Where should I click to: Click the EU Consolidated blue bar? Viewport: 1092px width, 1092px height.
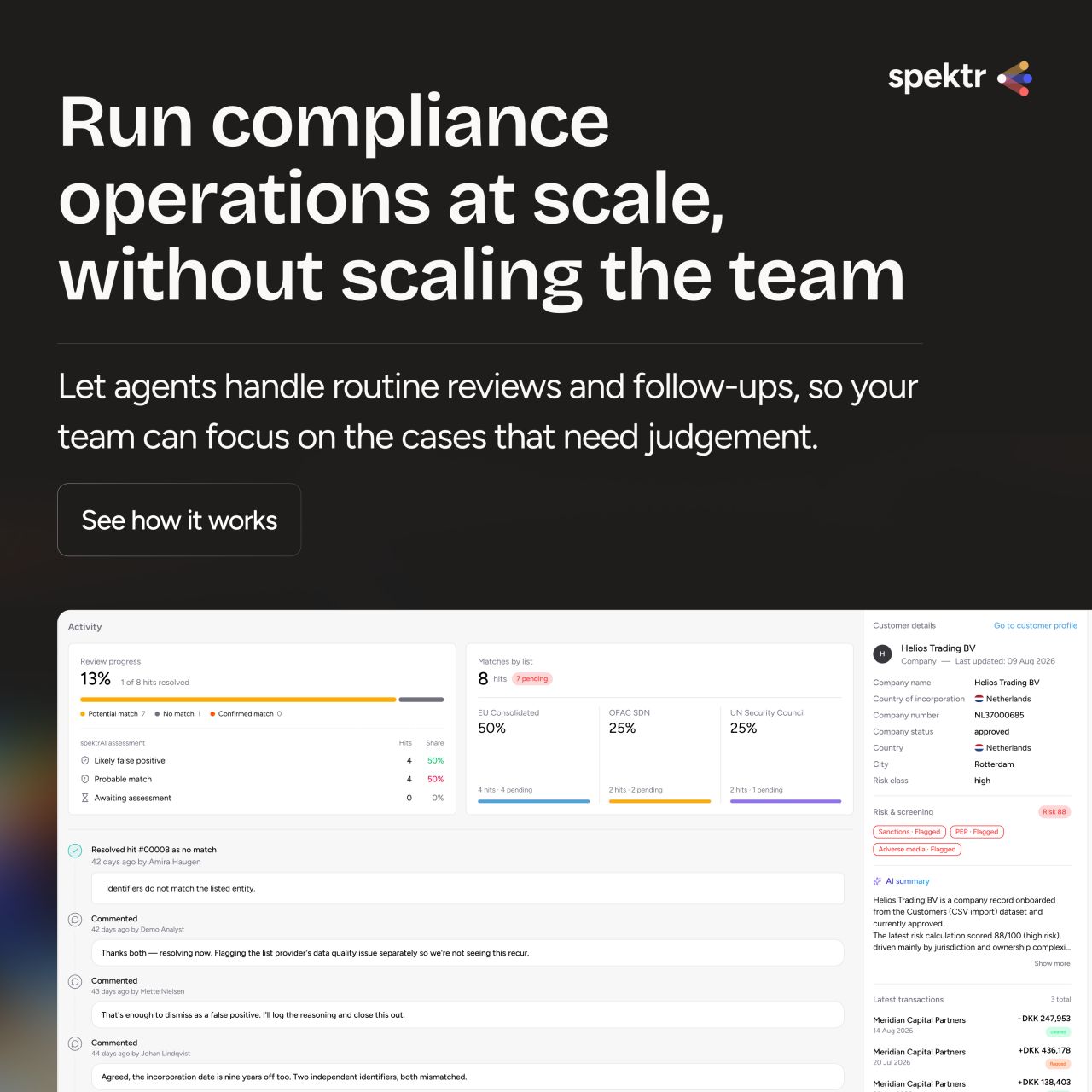[534, 801]
